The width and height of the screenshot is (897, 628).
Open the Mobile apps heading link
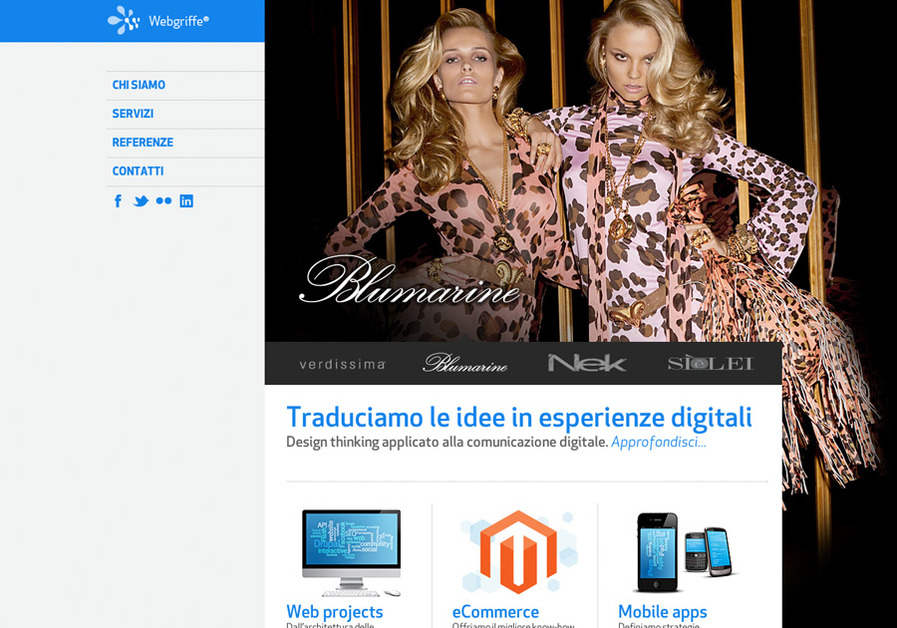[x=662, y=611]
